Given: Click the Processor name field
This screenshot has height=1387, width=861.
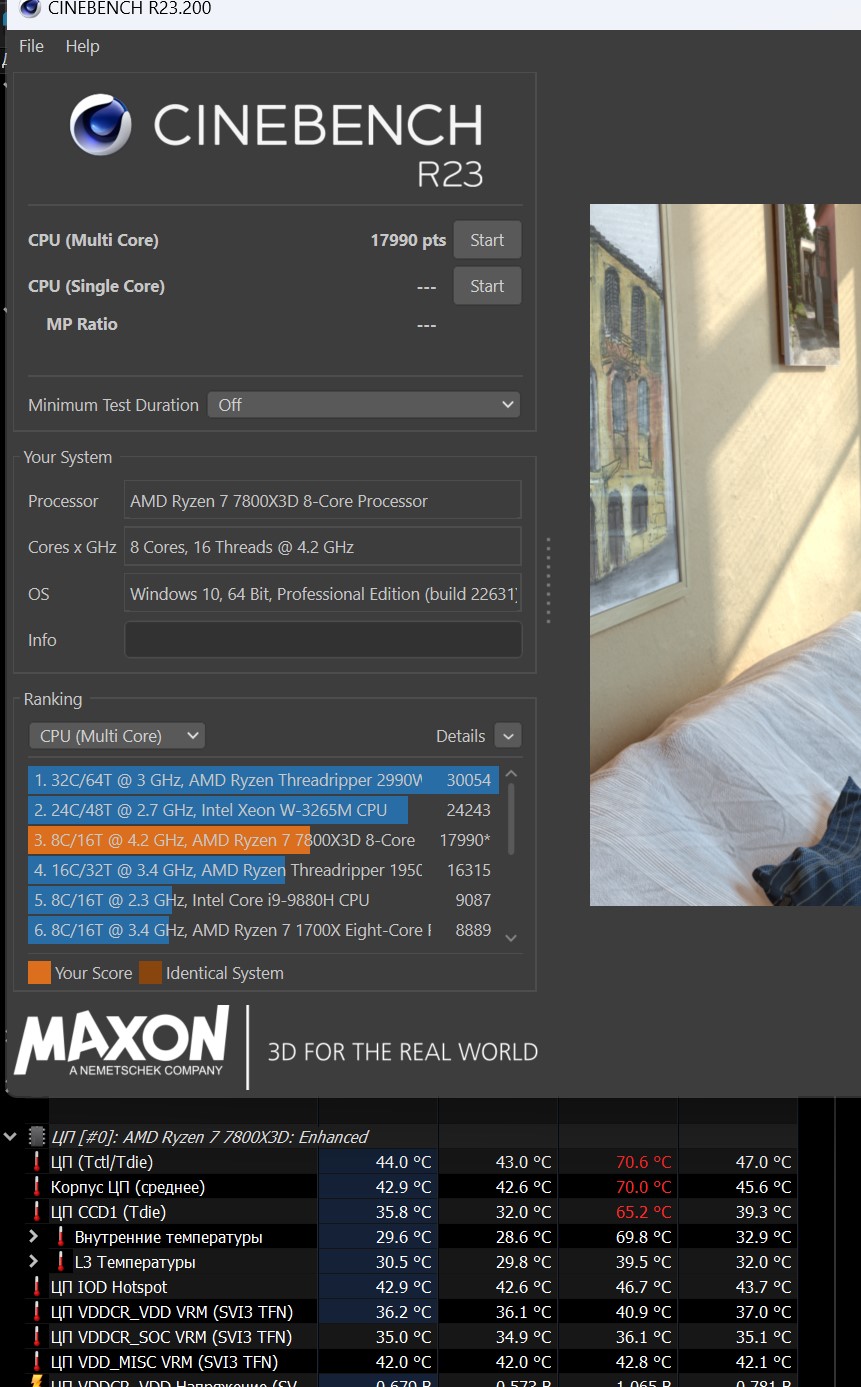Looking at the screenshot, I should 322,501.
